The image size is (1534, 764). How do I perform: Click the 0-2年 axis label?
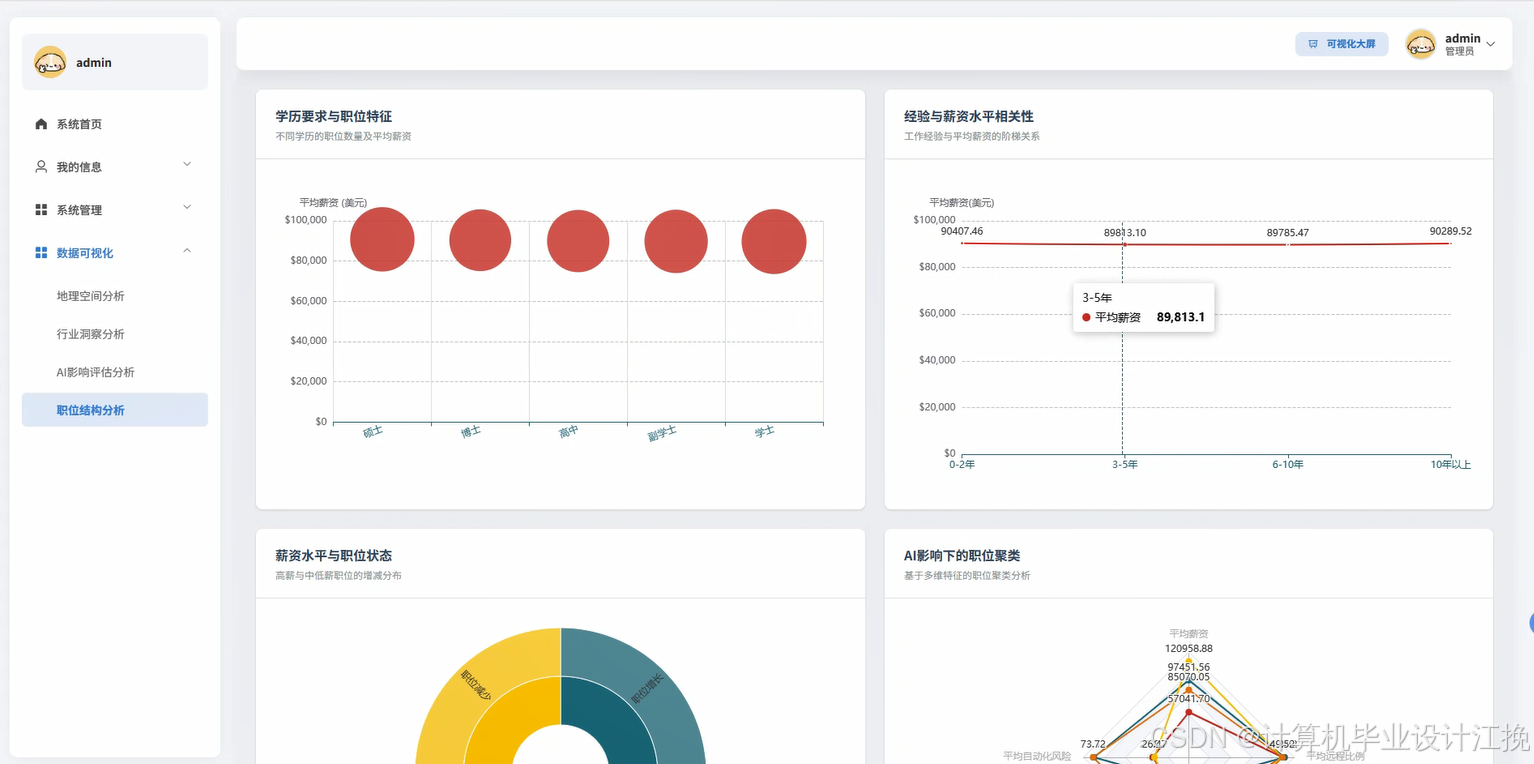pos(962,464)
